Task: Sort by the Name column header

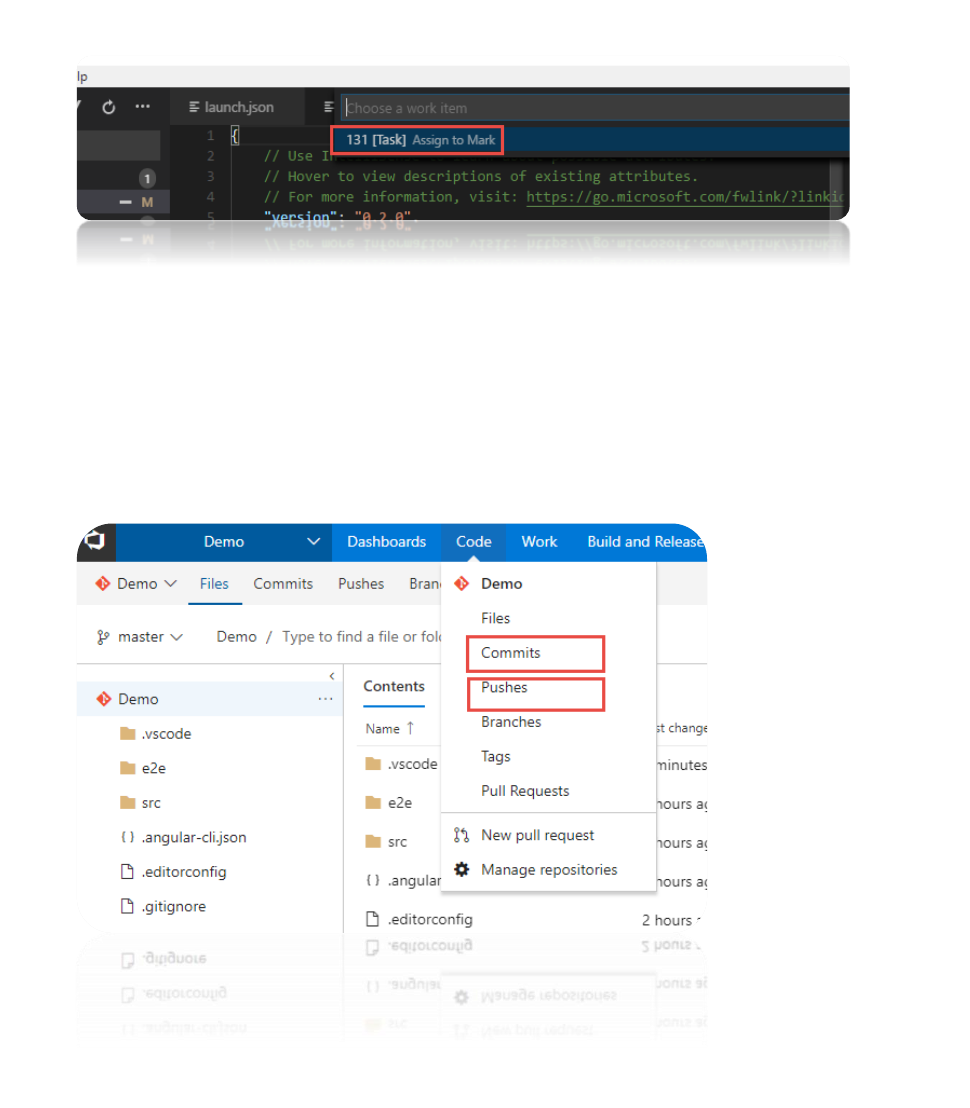Action: point(389,729)
